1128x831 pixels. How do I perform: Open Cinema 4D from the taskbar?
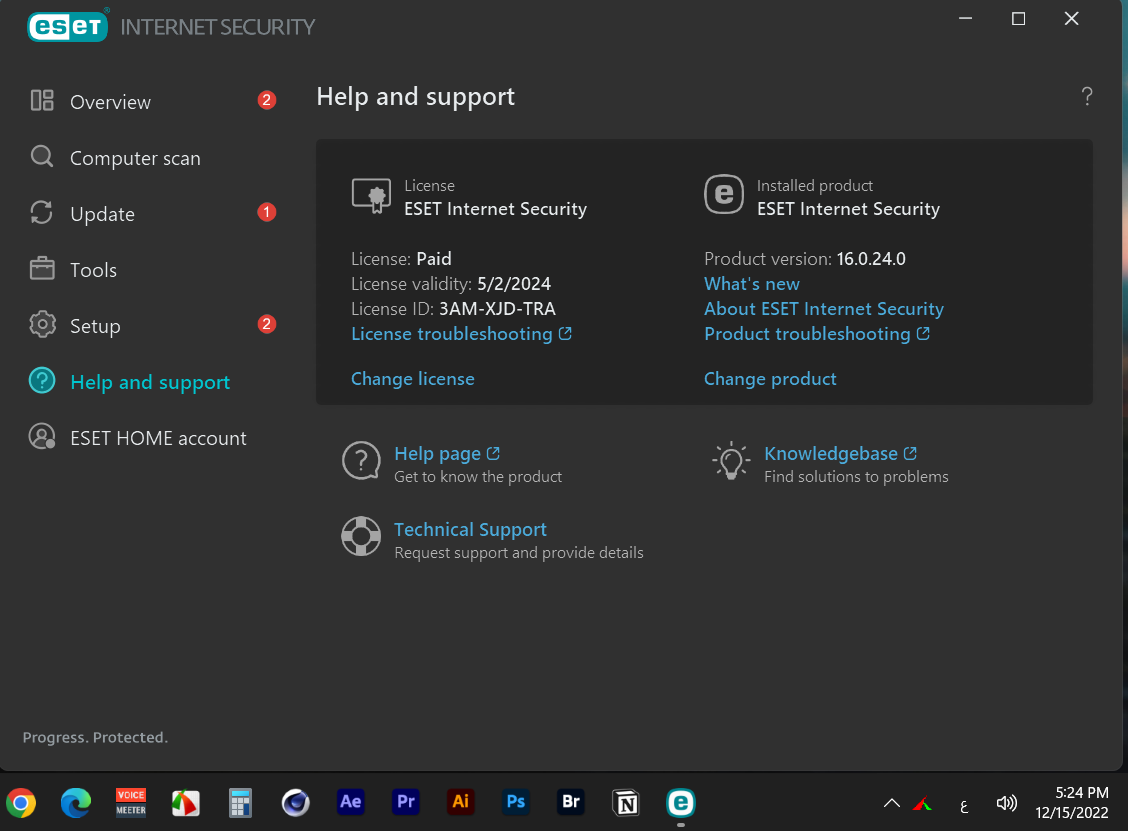point(296,802)
